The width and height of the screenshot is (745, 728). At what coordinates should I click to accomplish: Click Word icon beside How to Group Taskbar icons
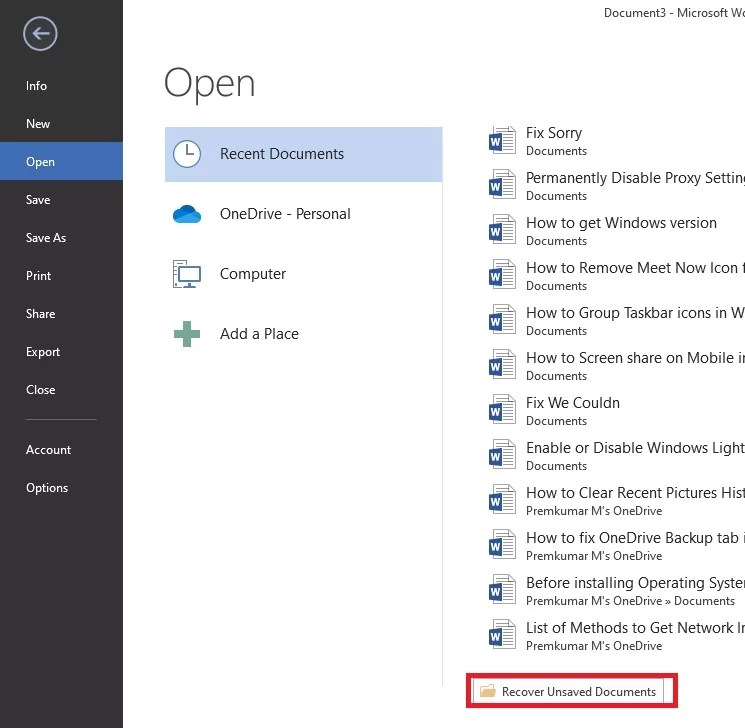pos(502,320)
